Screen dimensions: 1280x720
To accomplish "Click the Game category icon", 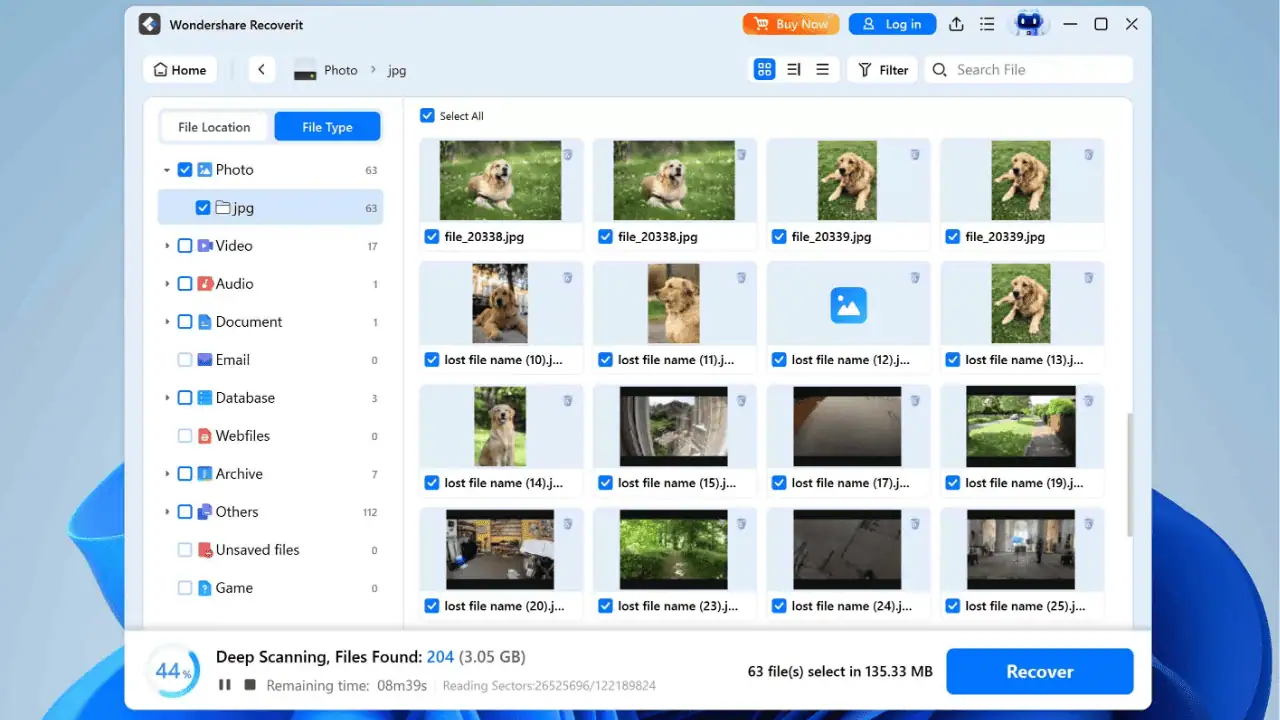I will (204, 588).
